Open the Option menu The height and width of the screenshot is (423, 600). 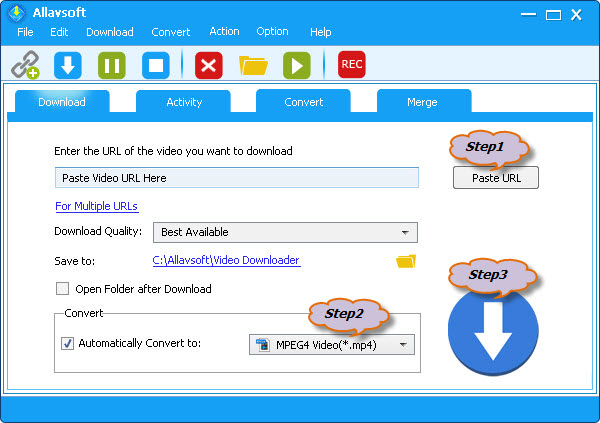tap(272, 31)
